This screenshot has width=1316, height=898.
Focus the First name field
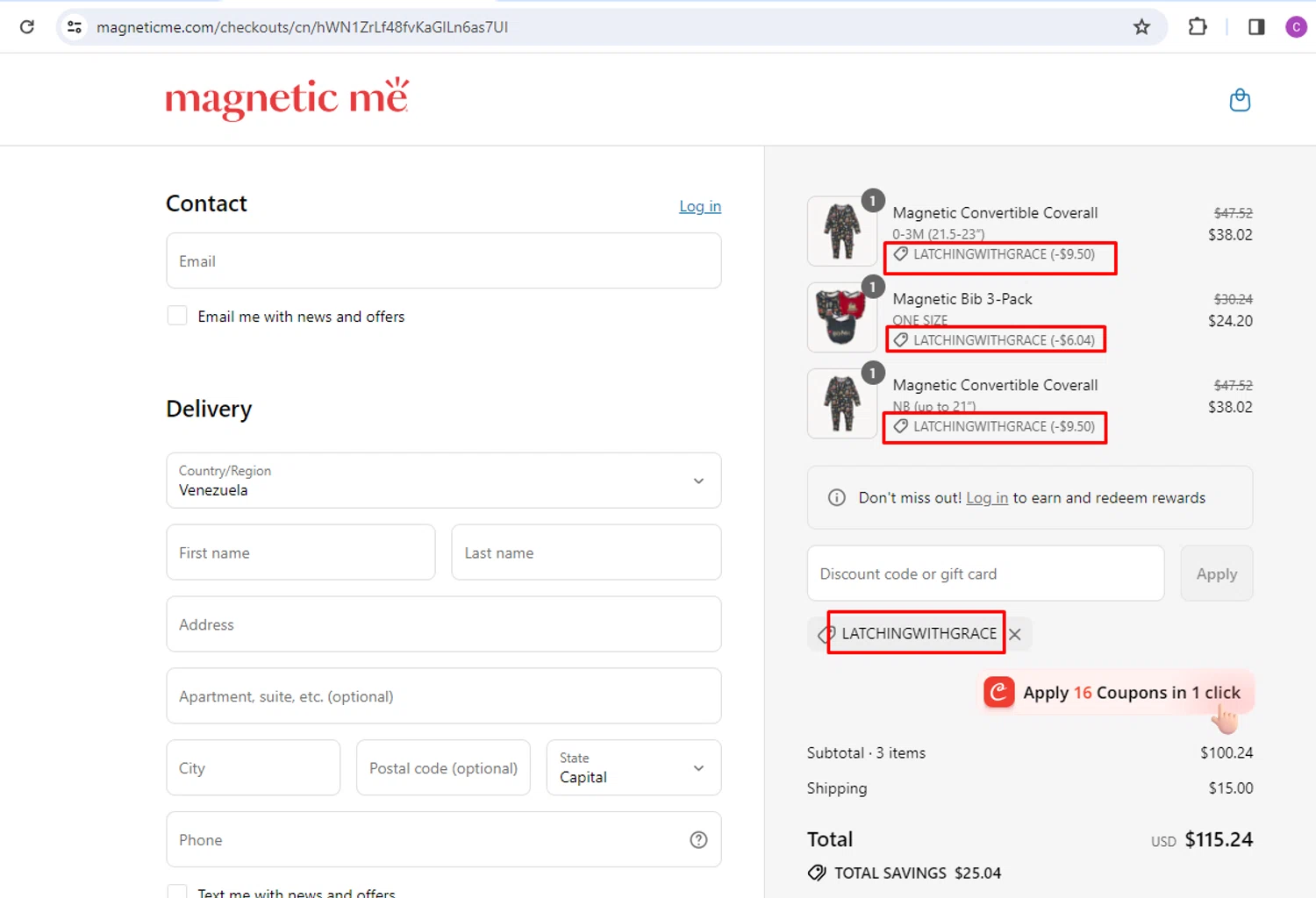301,552
